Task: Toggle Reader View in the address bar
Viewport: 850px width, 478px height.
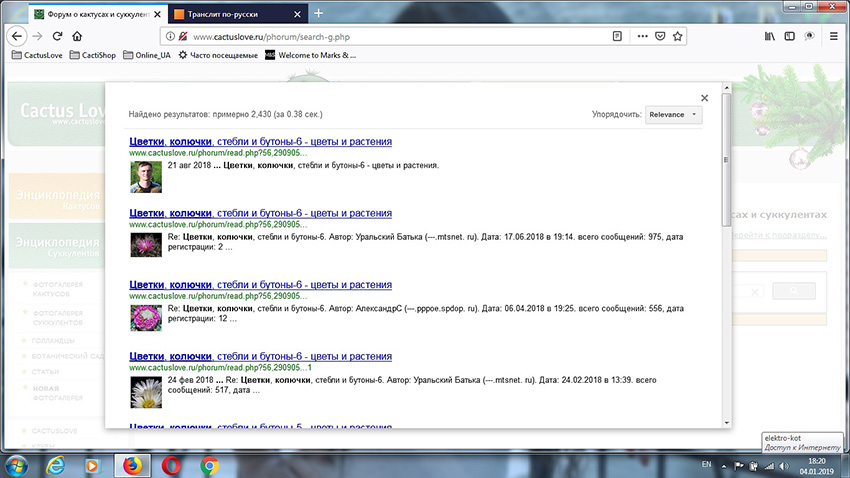Action: coord(617,36)
